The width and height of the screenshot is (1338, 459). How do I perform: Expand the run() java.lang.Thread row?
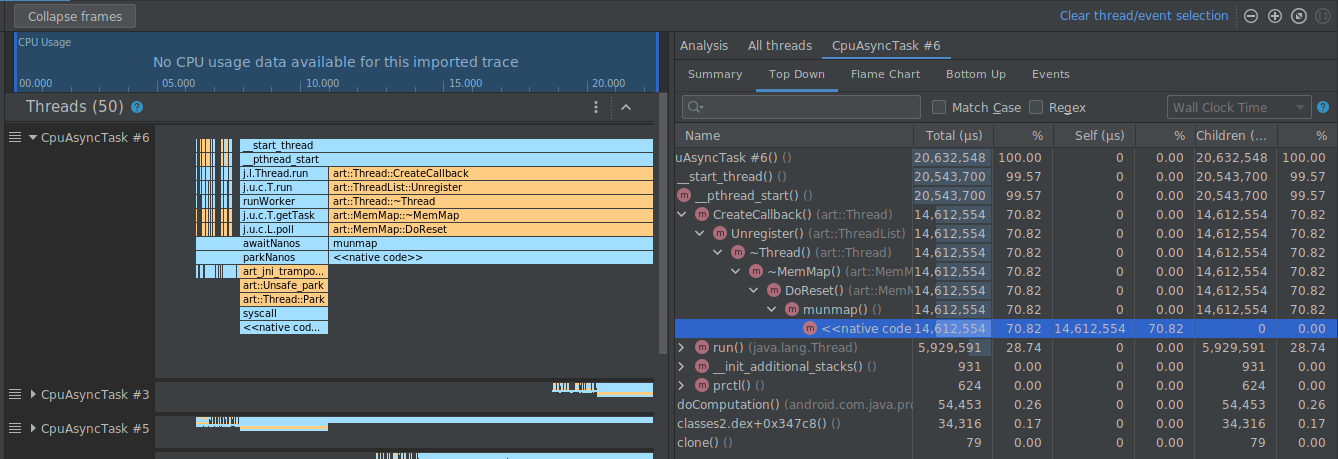pyautogui.click(x=682, y=347)
